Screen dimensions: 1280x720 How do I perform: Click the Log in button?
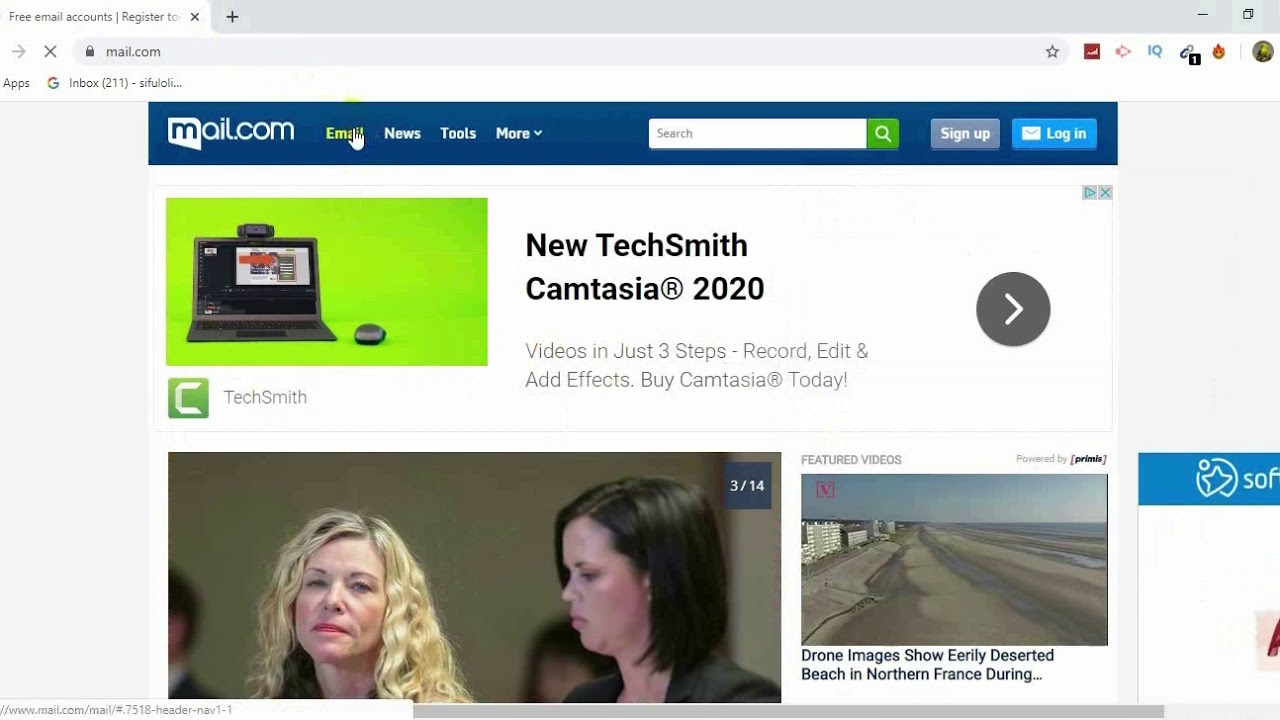tap(1054, 133)
